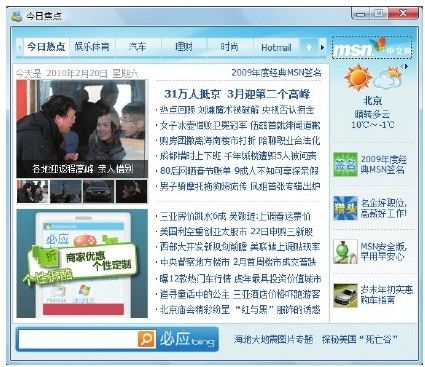Viewport: 425px width, 367px height.
Task: Select the 汽车 tab
Action: tap(137, 47)
